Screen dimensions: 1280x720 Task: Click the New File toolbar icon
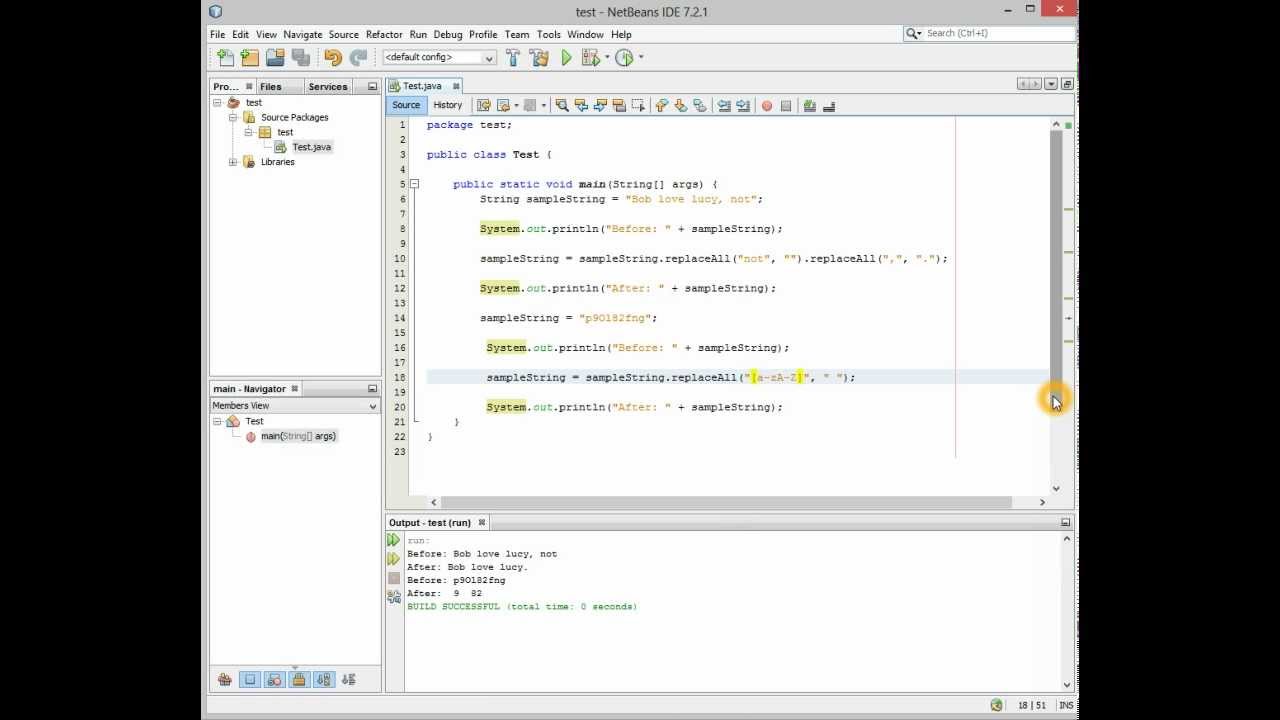[x=225, y=58]
